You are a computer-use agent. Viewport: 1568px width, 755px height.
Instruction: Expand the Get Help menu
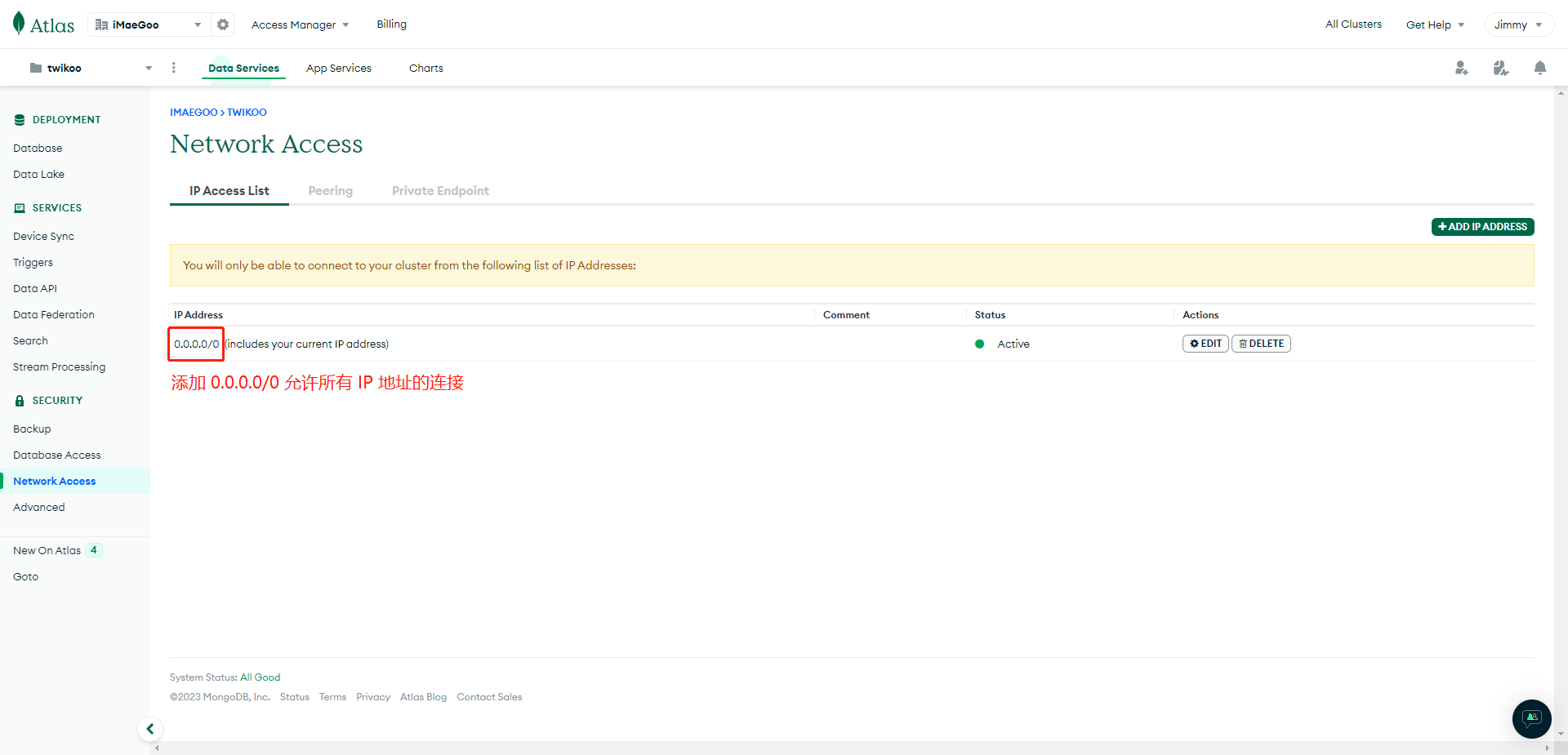(x=1435, y=24)
